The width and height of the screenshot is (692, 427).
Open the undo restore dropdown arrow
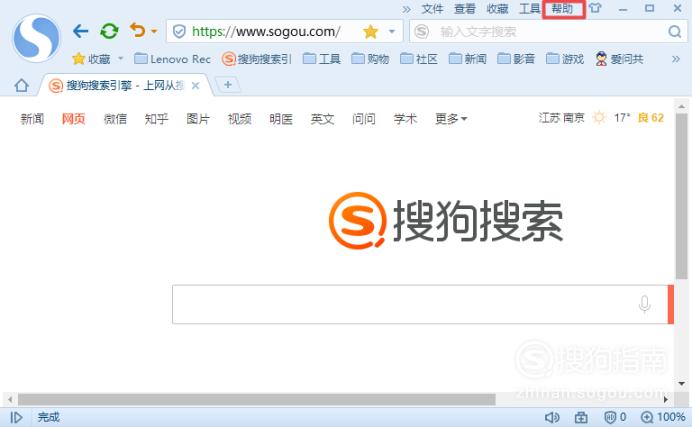[x=154, y=31]
